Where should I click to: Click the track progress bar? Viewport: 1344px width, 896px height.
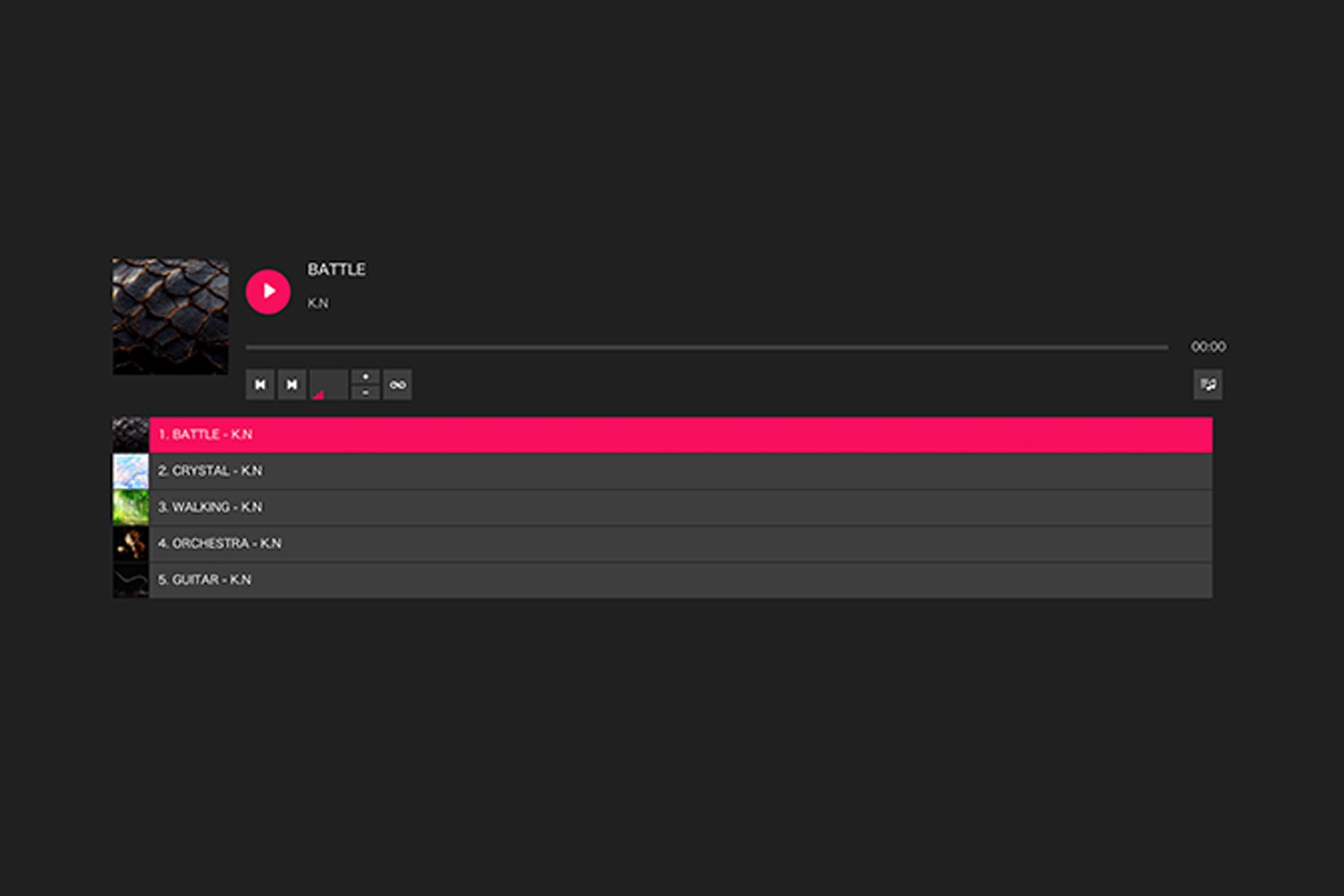click(x=706, y=347)
